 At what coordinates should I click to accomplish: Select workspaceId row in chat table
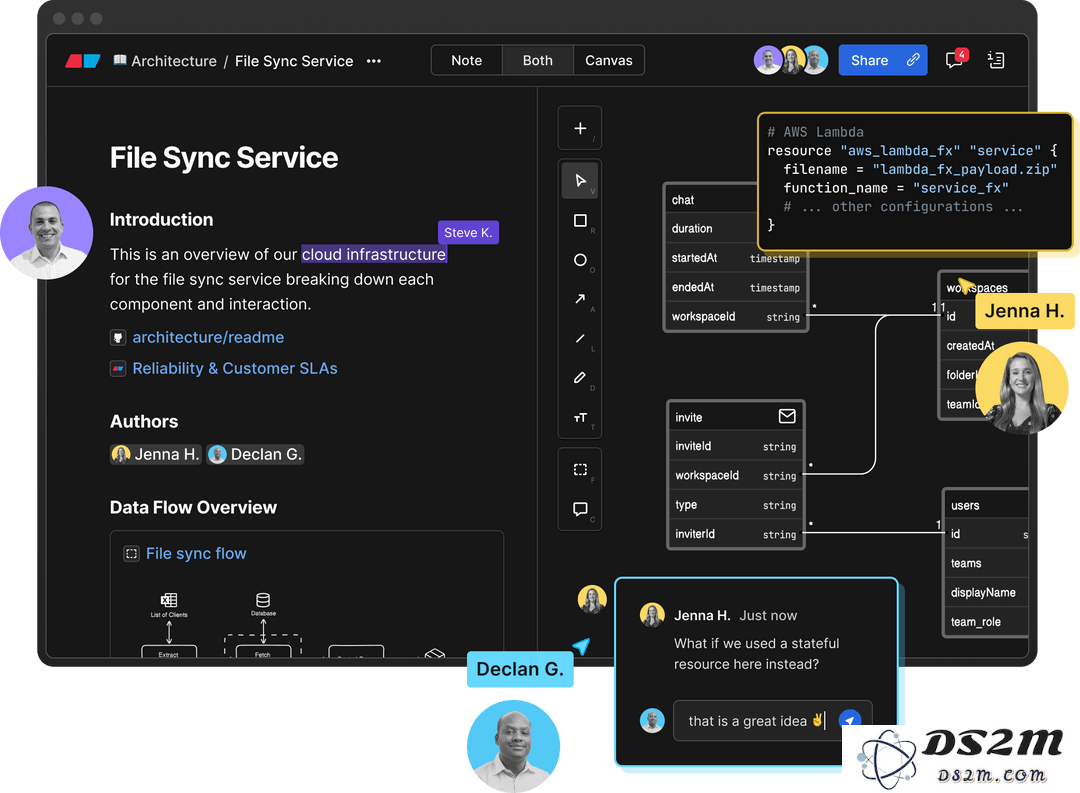(736, 316)
